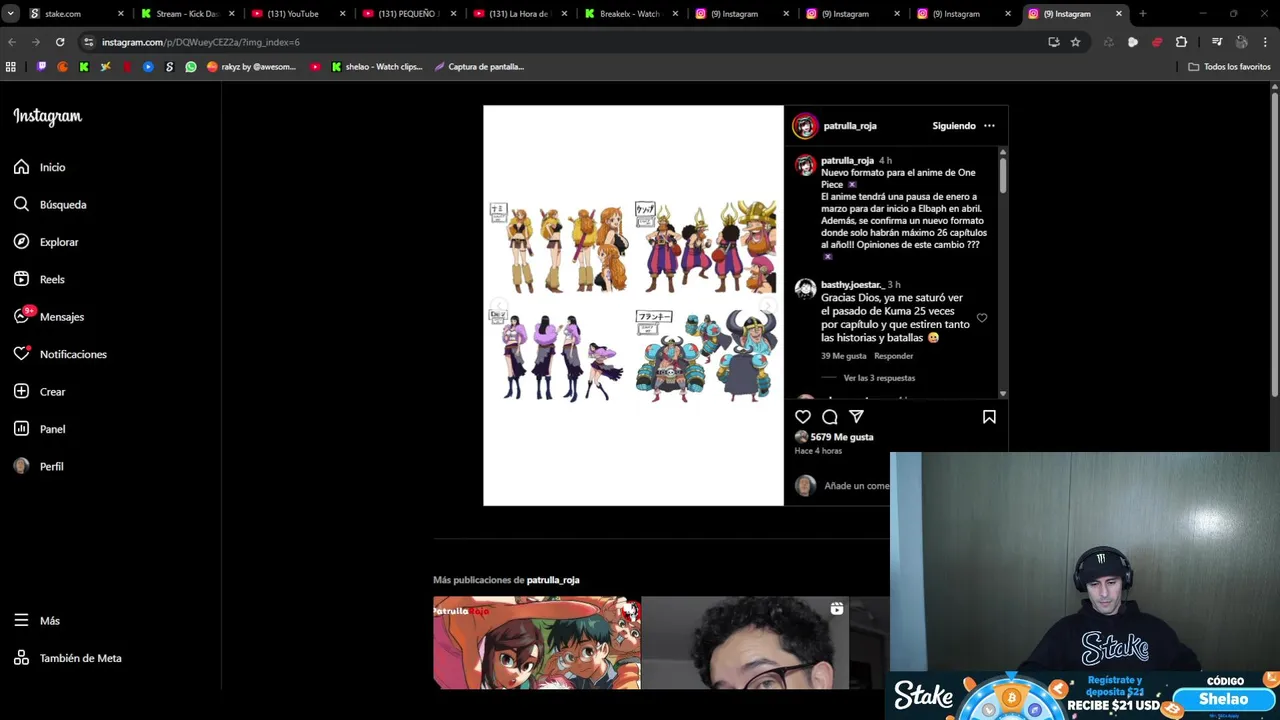Open Twitch bookmark icon

pos(41,67)
